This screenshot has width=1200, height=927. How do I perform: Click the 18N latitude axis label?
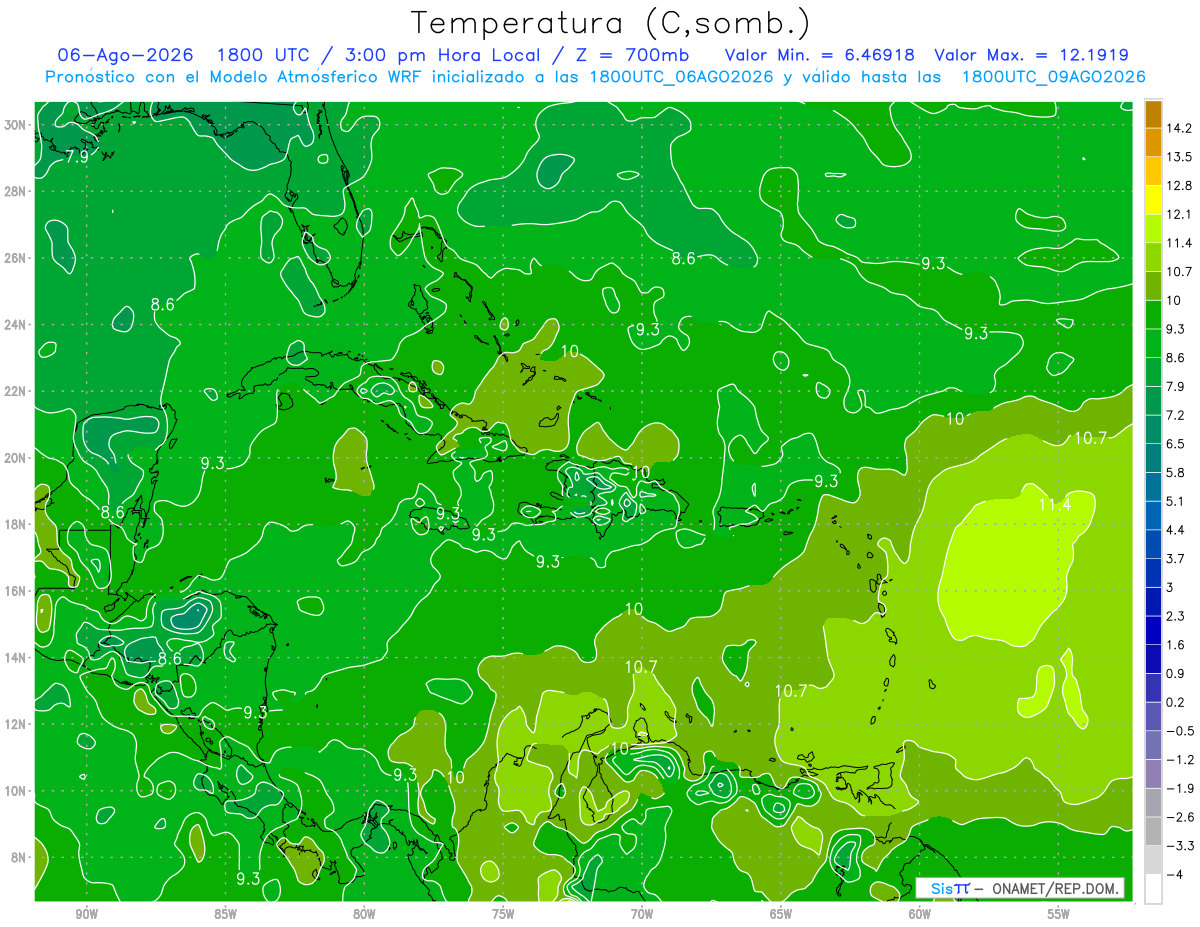[17, 524]
